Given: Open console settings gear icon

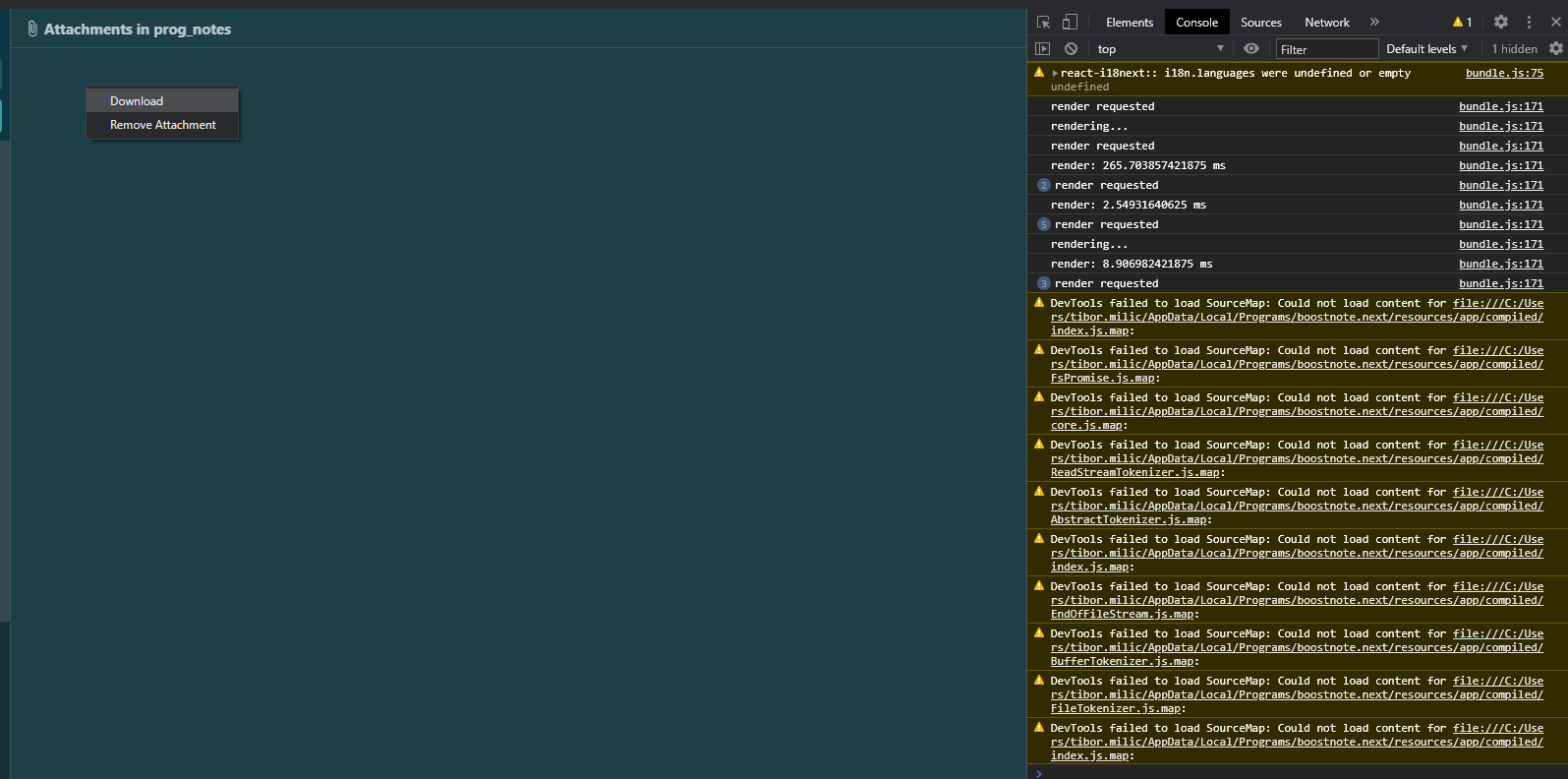Looking at the screenshot, I should tap(1555, 48).
